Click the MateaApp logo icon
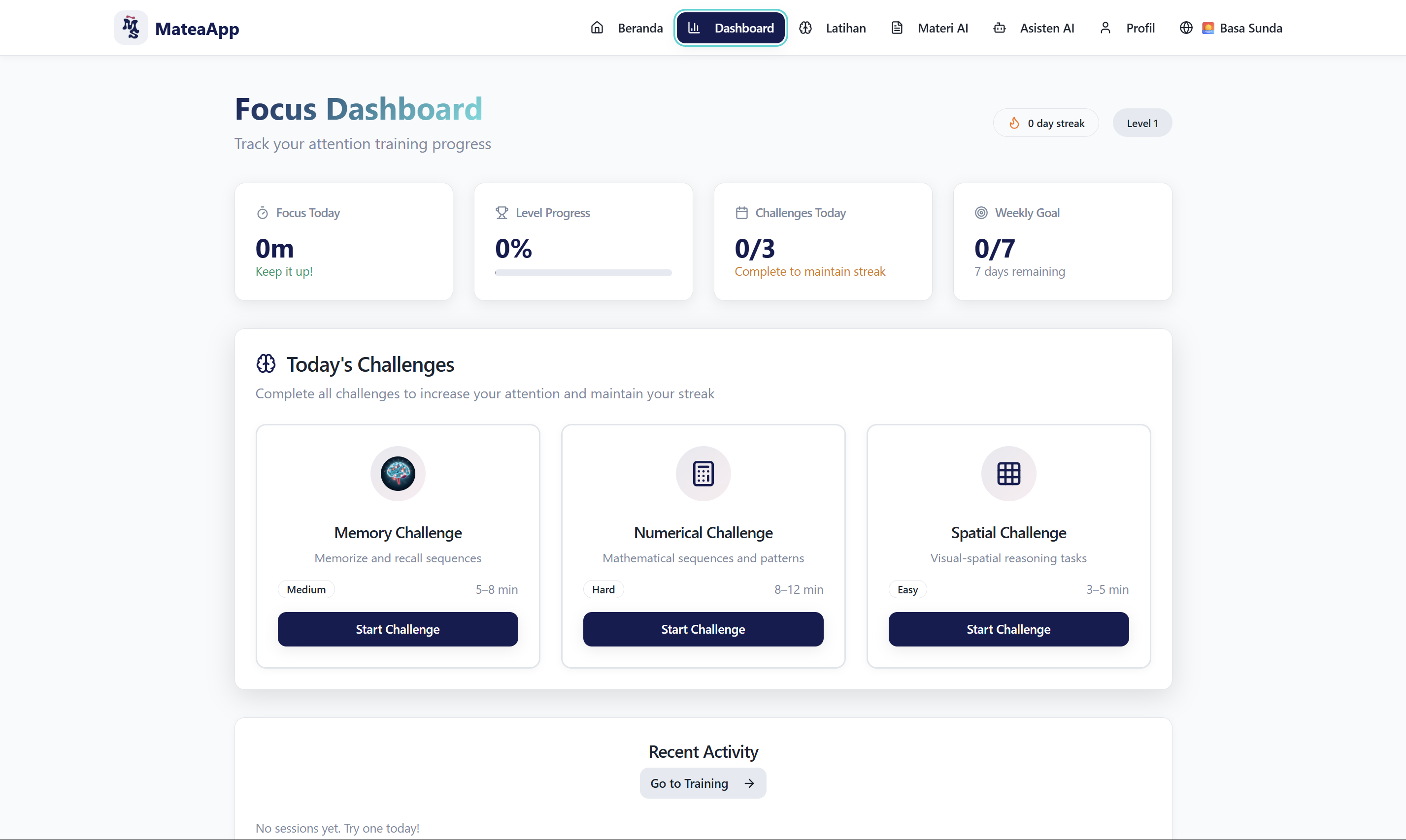This screenshot has width=1406, height=840. [x=131, y=28]
